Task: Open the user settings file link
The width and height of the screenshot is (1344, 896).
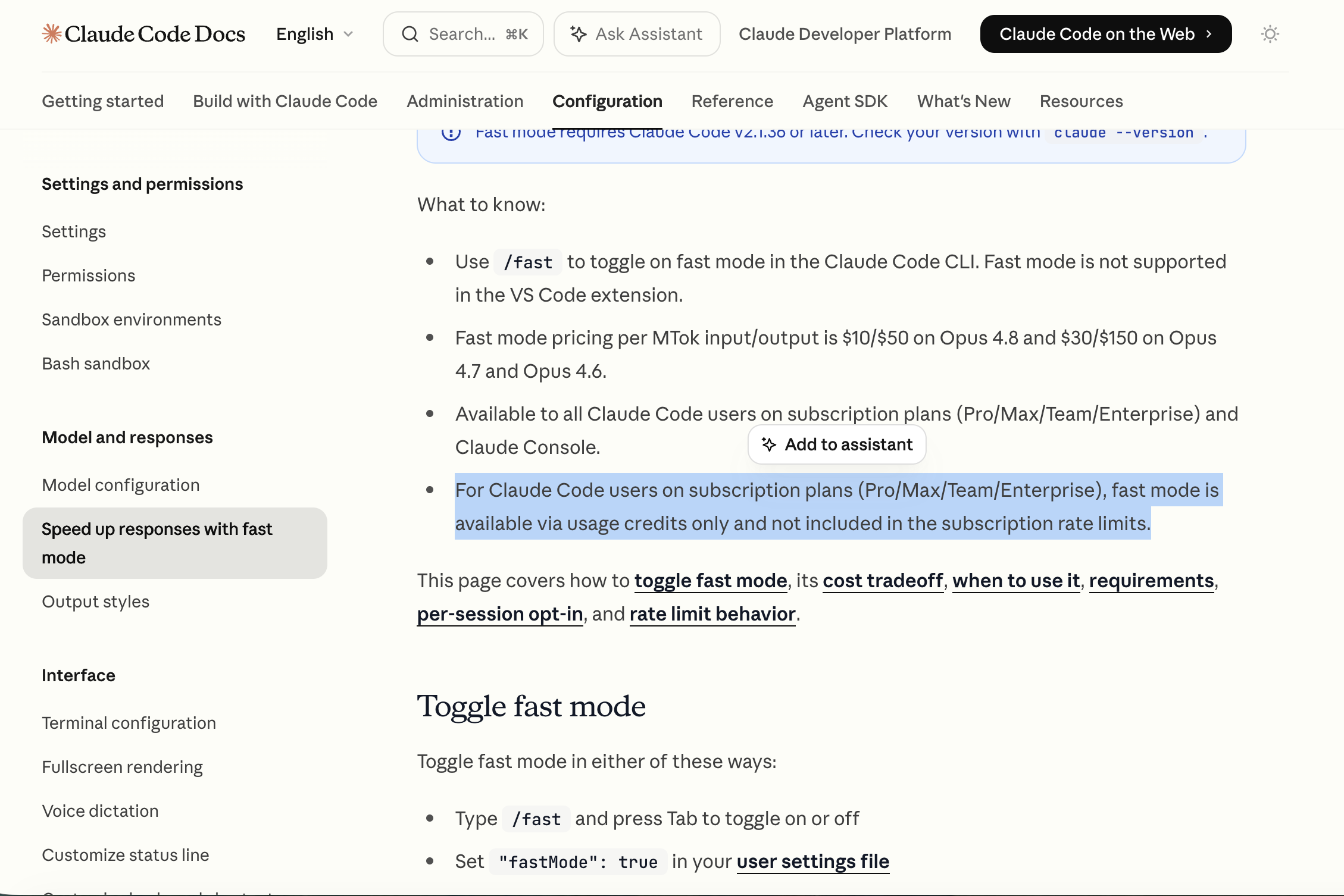Action: point(813,861)
